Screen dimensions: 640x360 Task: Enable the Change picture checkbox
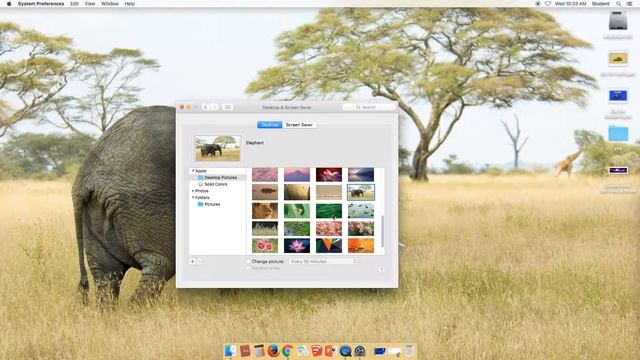[x=248, y=261]
